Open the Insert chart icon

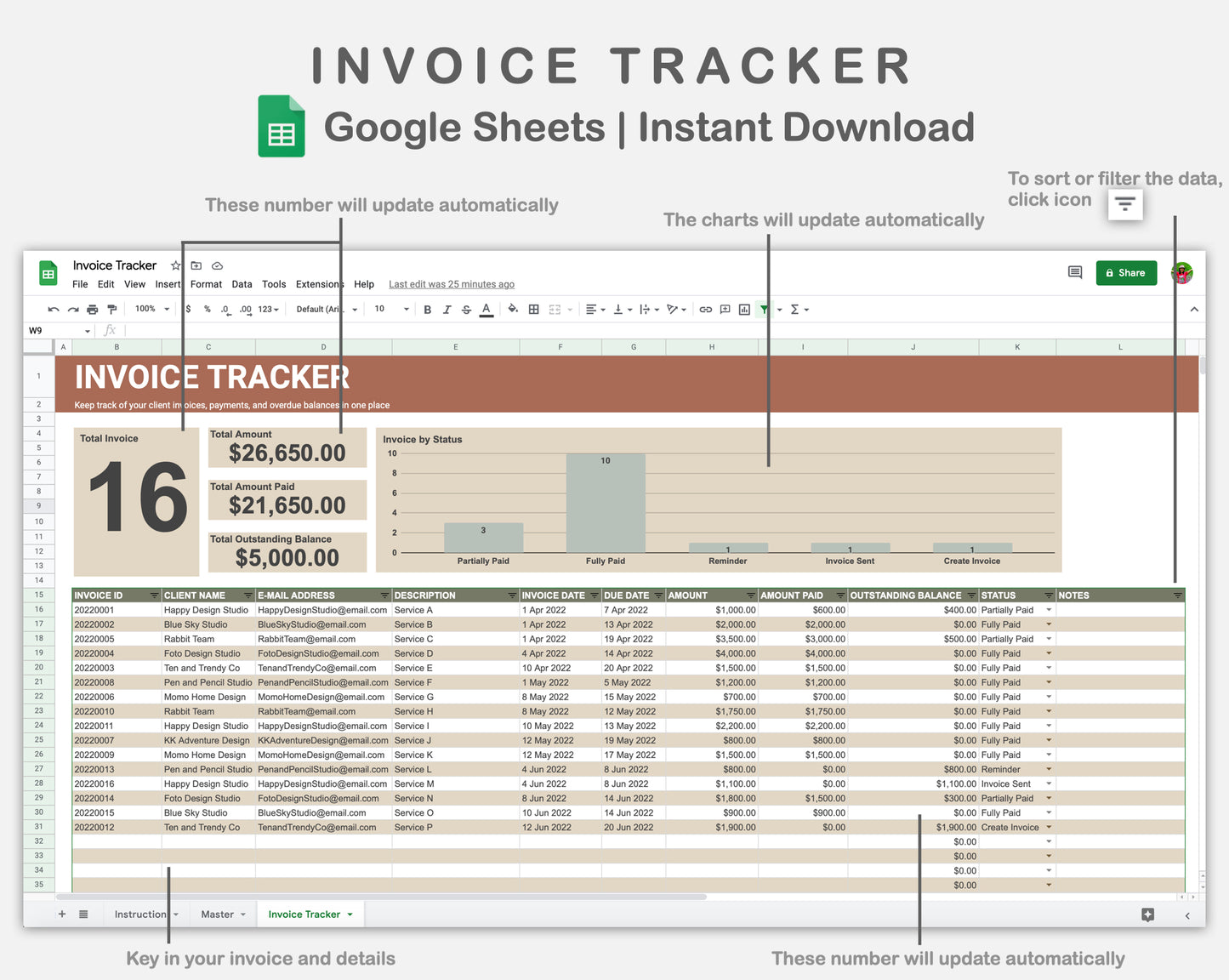coord(743,309)
